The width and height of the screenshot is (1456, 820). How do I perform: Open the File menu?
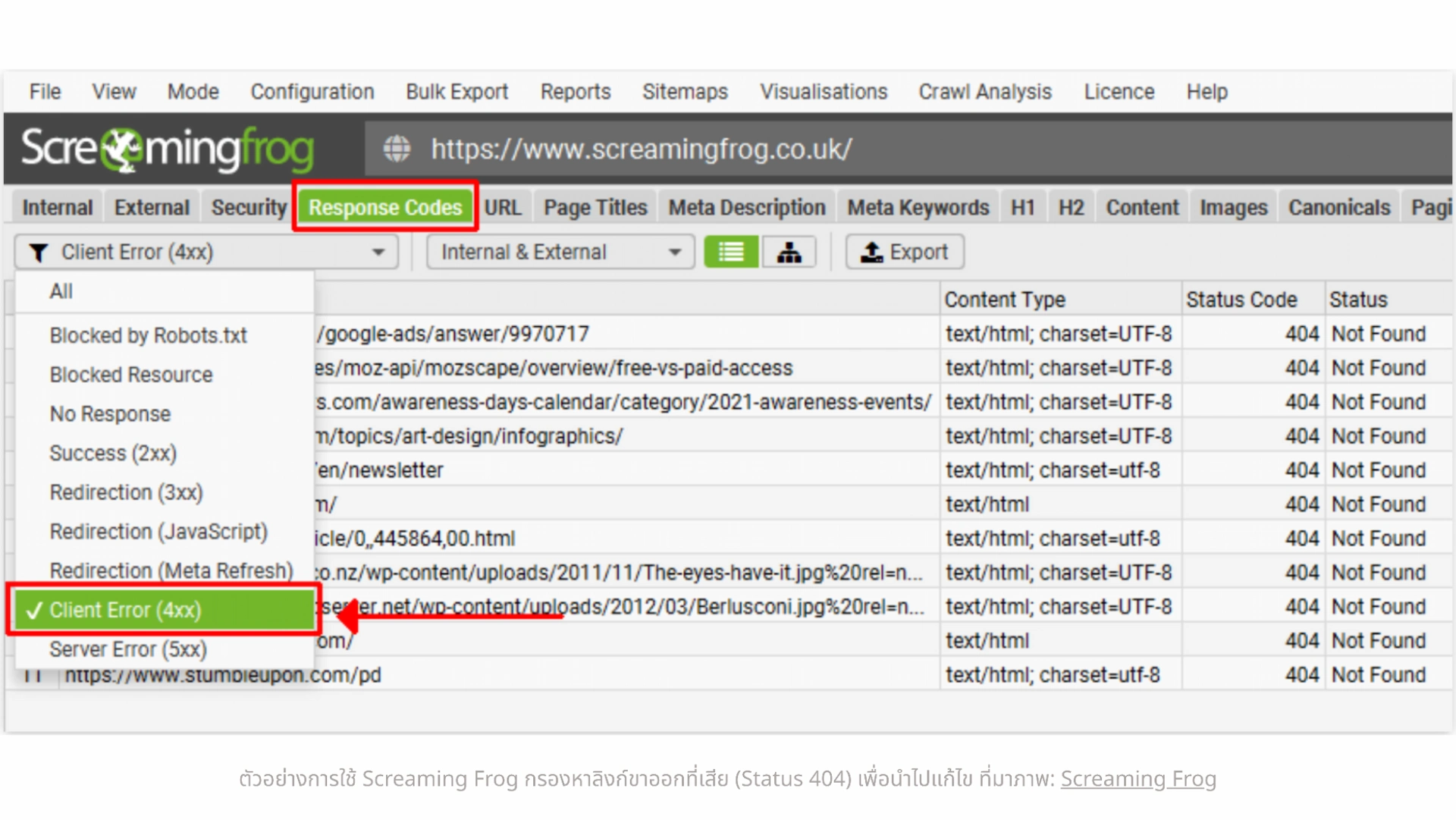pos(45,92)
